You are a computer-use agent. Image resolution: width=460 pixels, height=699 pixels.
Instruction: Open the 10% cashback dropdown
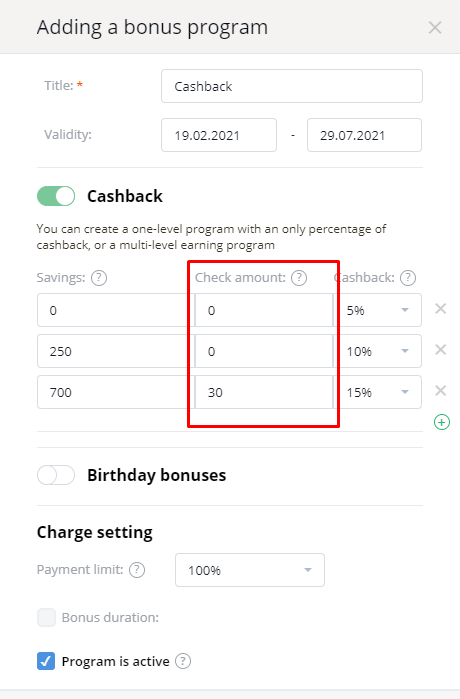377,351
